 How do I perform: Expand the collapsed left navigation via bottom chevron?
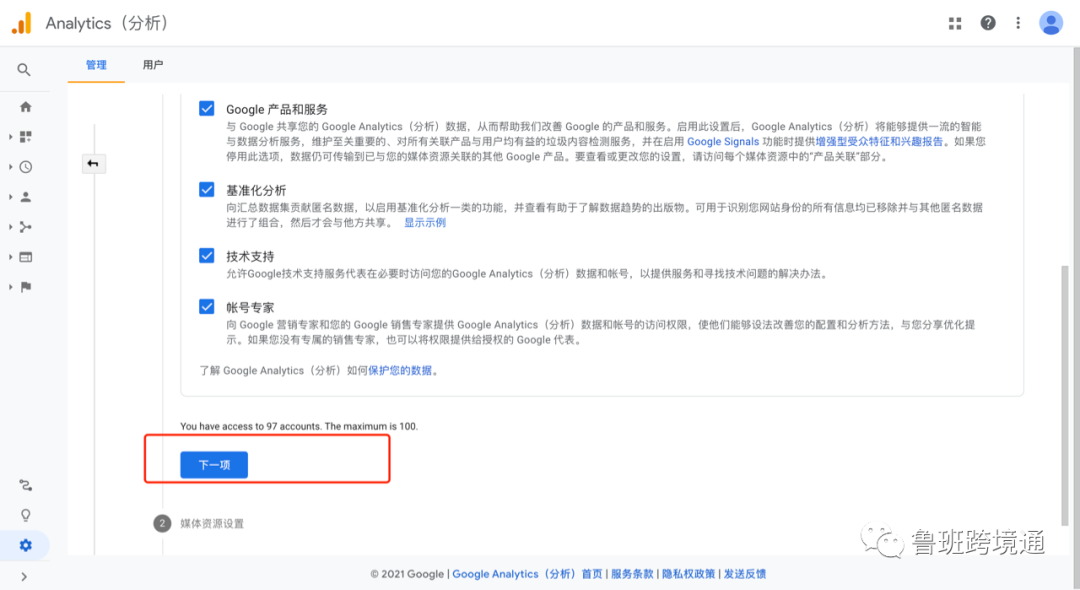(x=26, y=576)
